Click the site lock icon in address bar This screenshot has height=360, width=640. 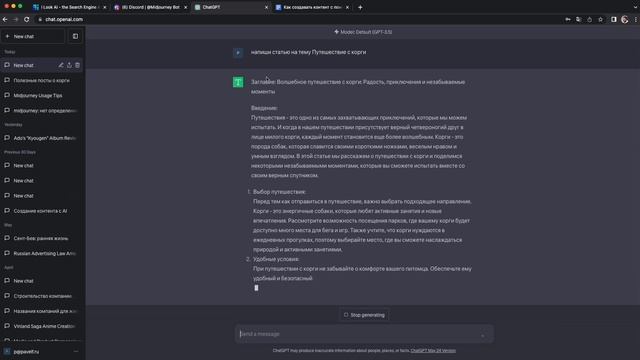[x=40, y=19]
